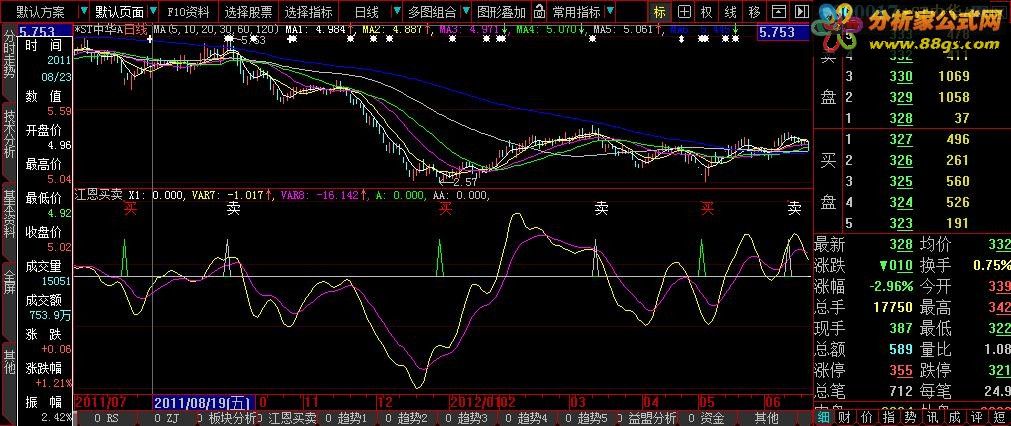
Task: Click the buy-1 price 327
Action: (901, 139)
